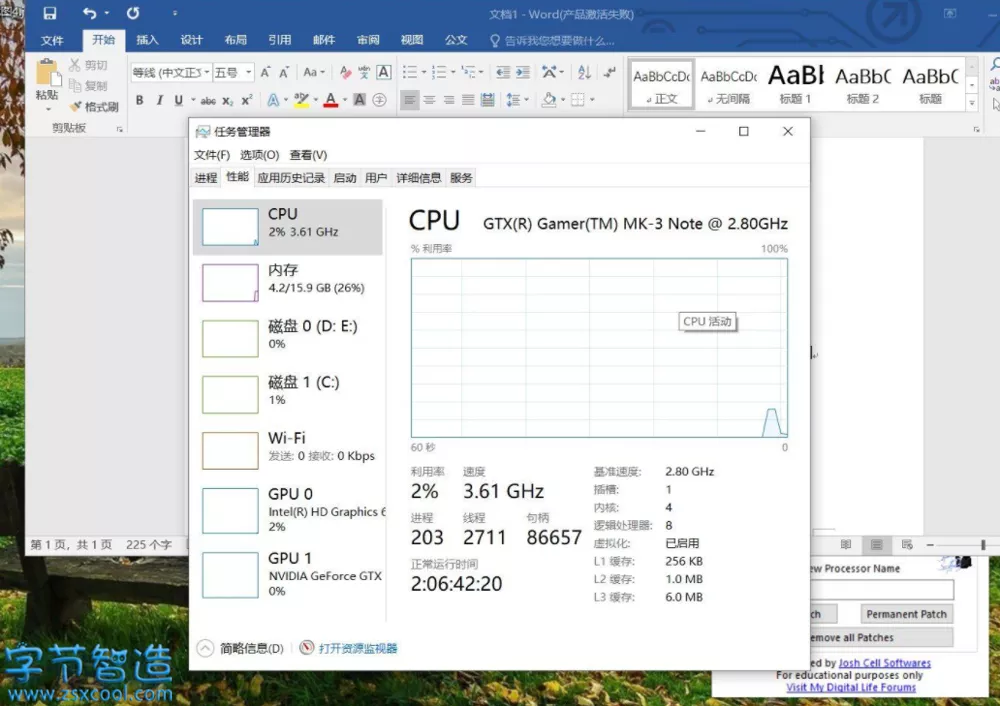Visit the My Digital Life Forums link

point(851,687)
